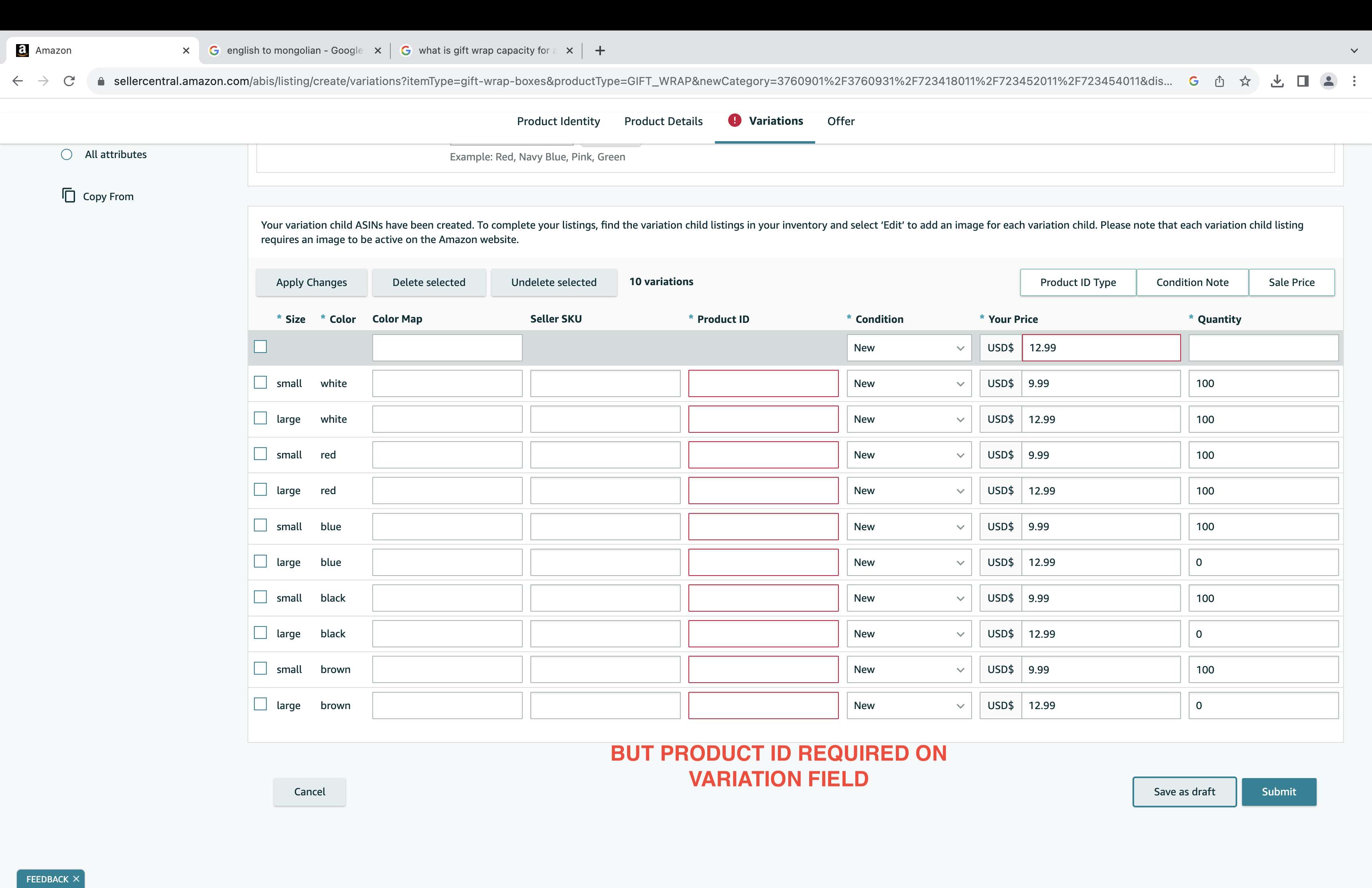Open Condition dropdown for small blue
The image size is (1372, 888).
[909, 526]
